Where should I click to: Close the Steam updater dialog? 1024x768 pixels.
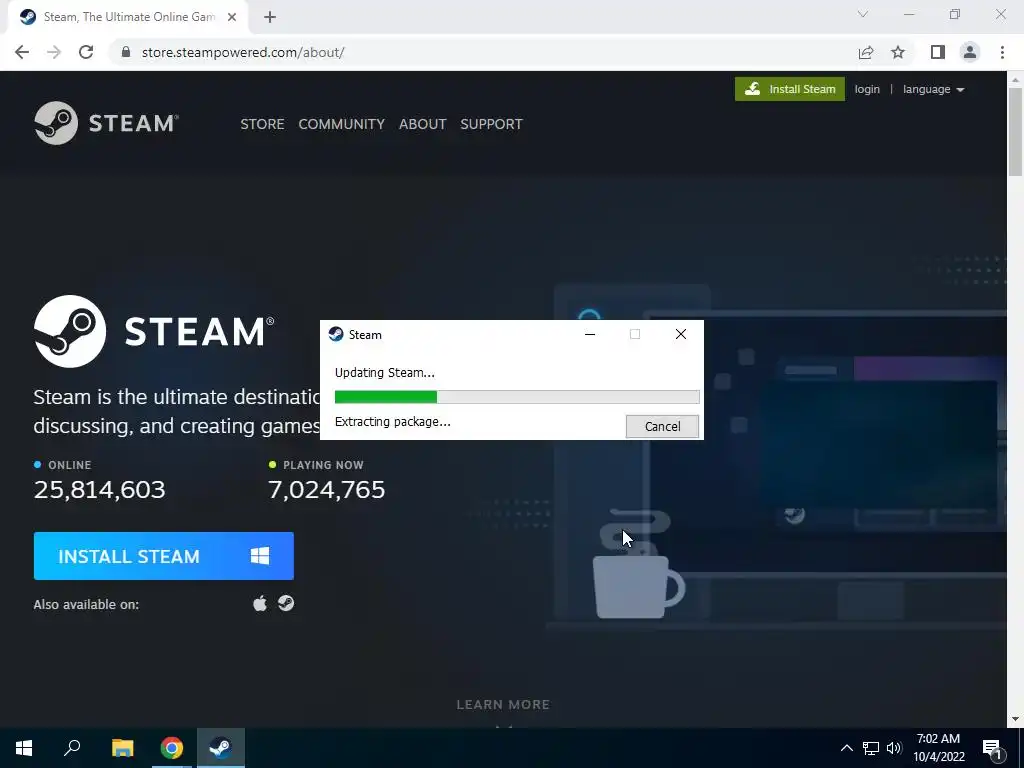click(x=680, y=334)
